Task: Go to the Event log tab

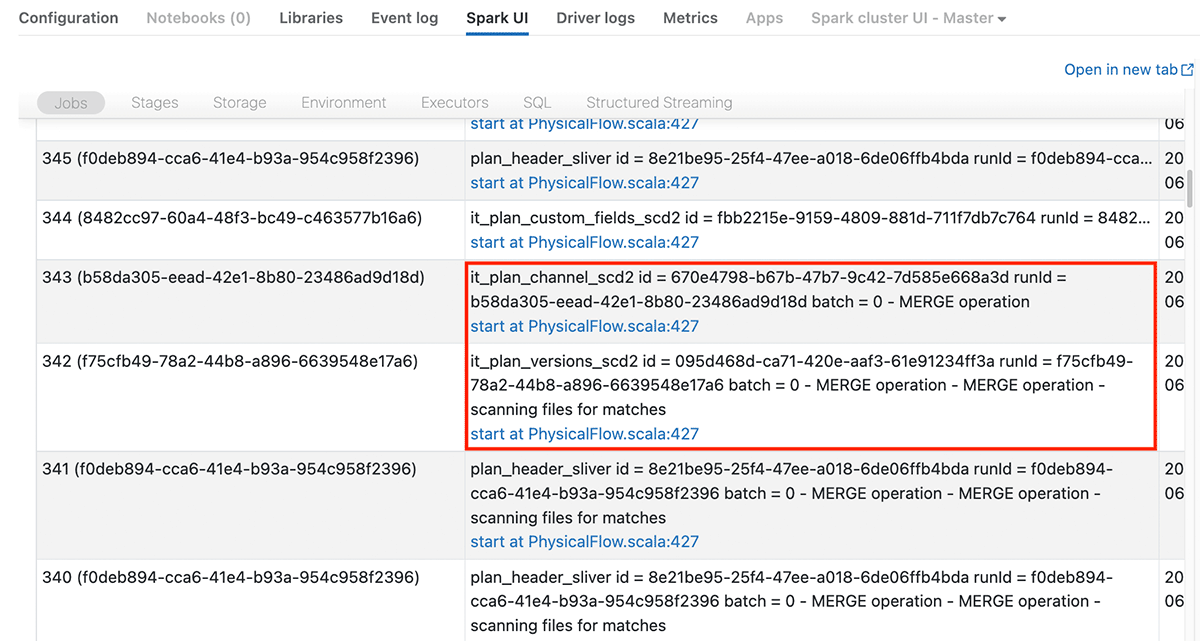Action: click(404, 18)
